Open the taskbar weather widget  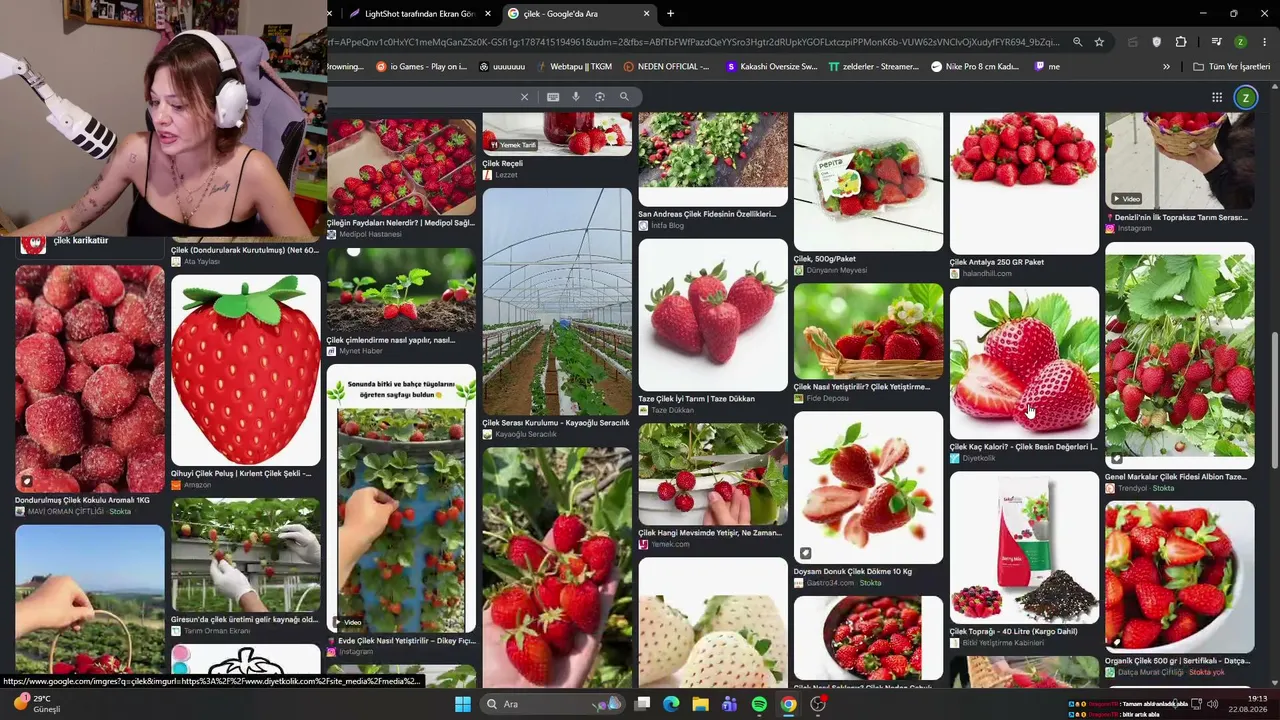pos(36,704)
